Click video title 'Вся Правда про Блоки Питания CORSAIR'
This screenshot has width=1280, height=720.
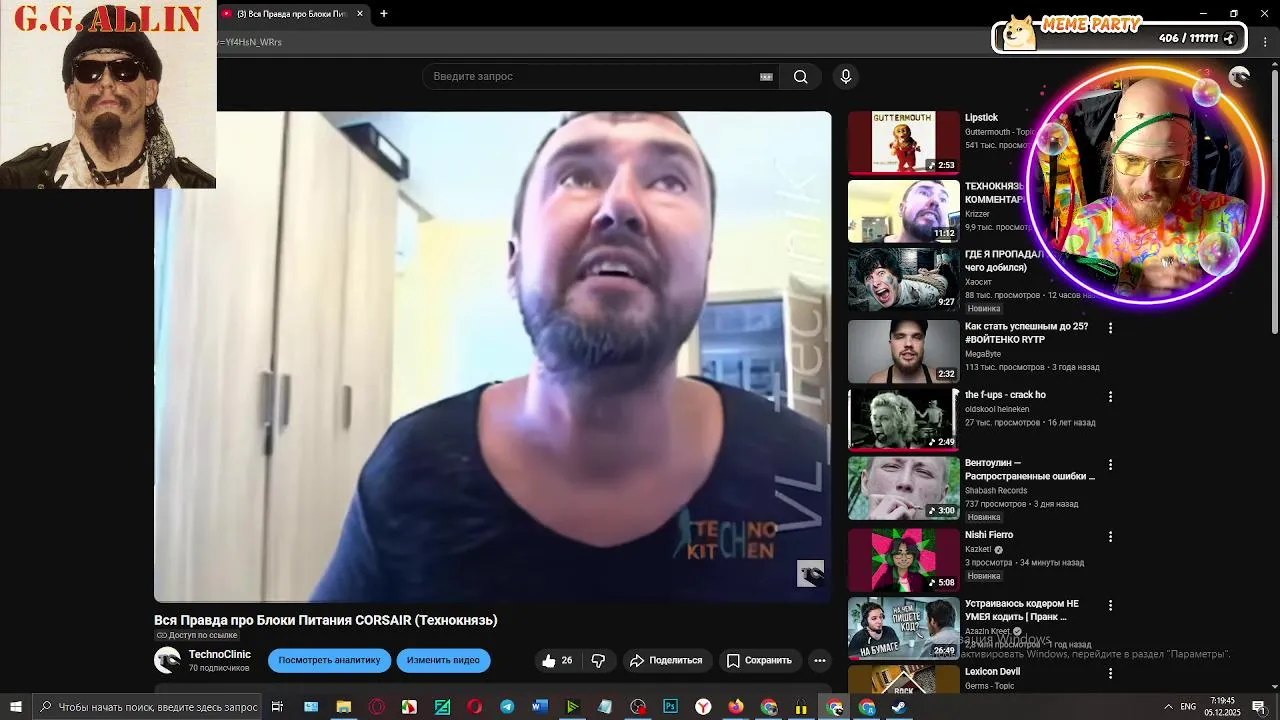pyautogui.click(x=325, y=620)
